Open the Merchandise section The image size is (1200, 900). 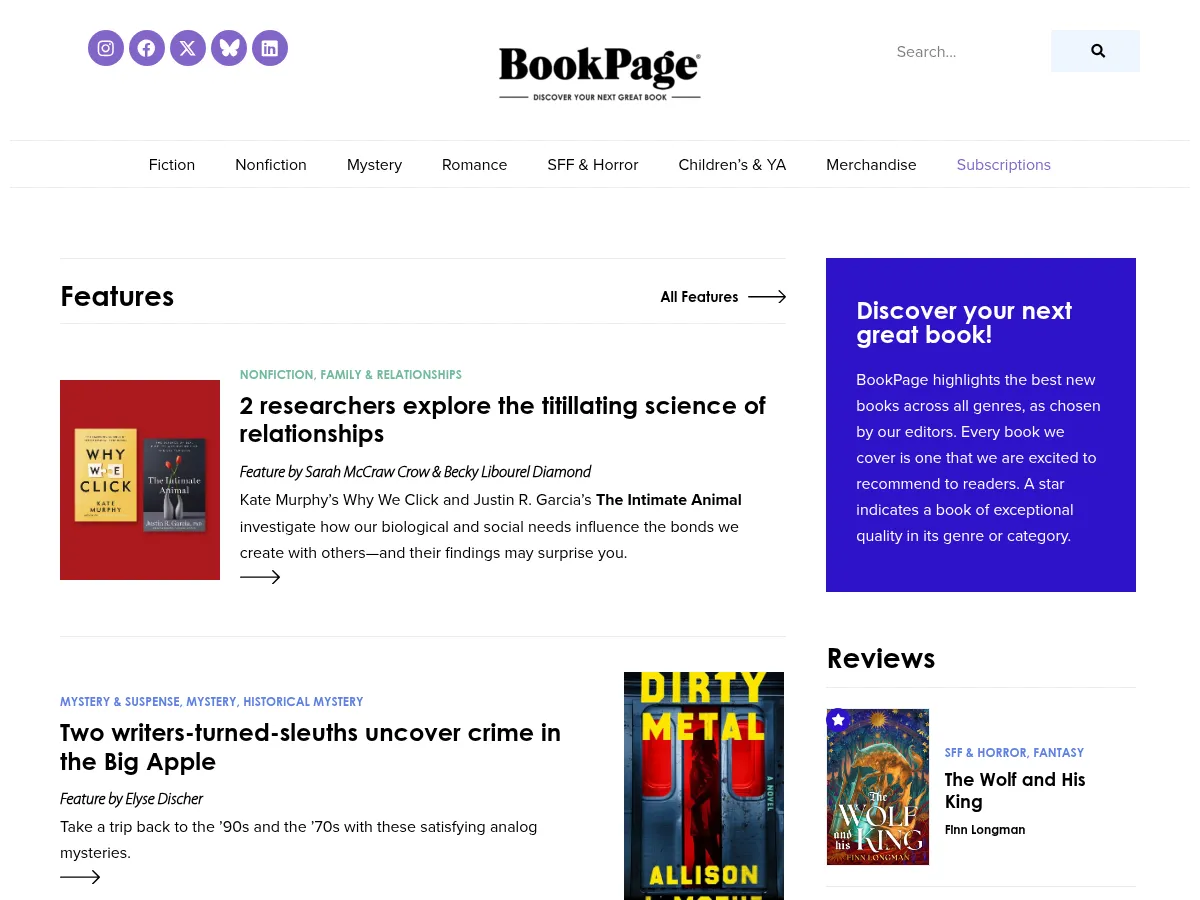871,164
